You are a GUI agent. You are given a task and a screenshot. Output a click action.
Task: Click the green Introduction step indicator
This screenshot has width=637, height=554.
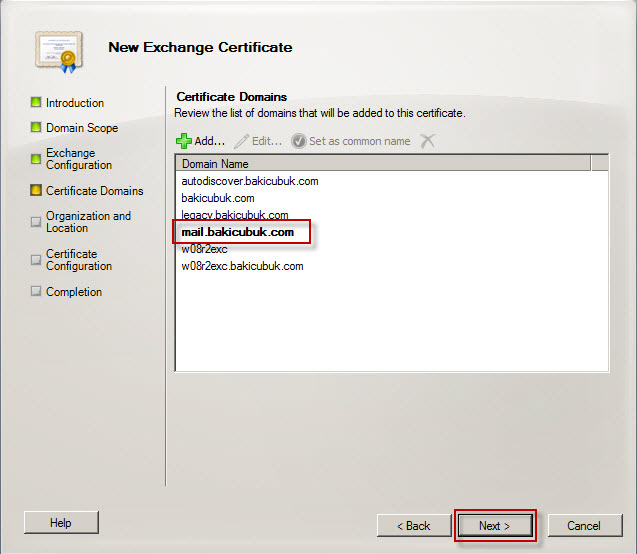coord(36,102)
